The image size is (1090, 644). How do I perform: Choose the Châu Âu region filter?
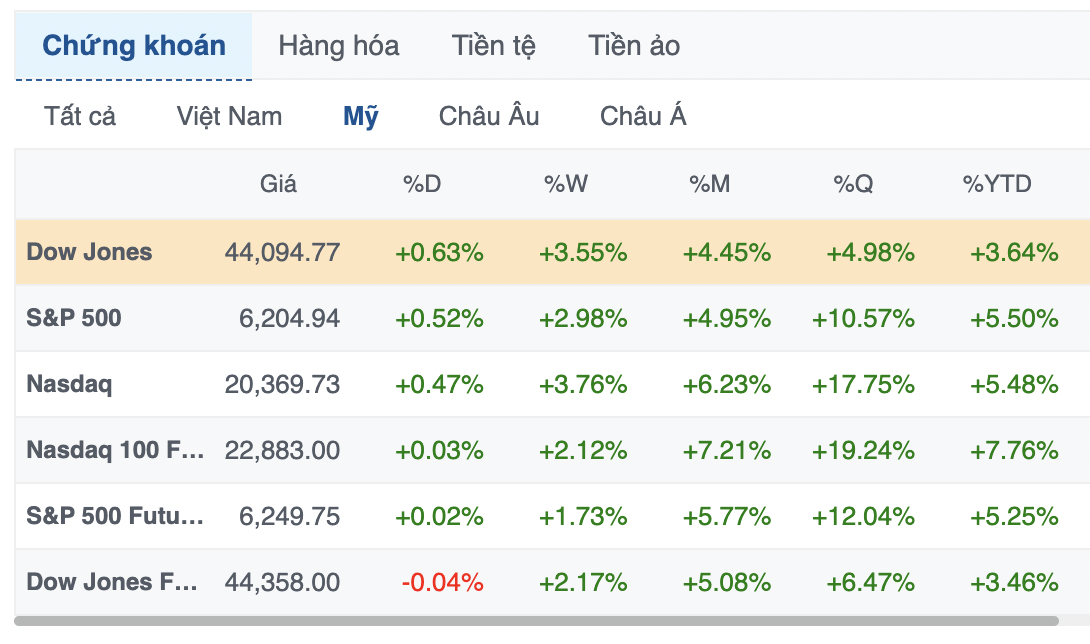click(x=489, y=116)
